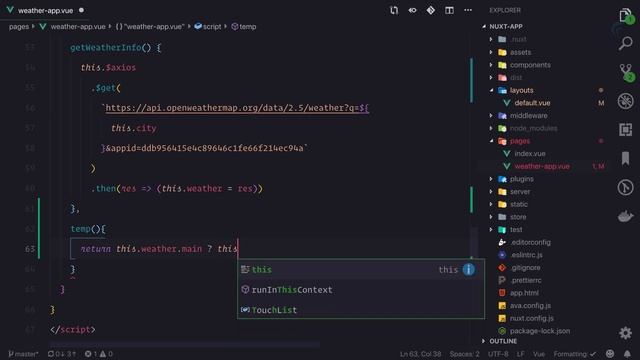Split the editor with split icon
640x360 pixels.
coord(449,10)
